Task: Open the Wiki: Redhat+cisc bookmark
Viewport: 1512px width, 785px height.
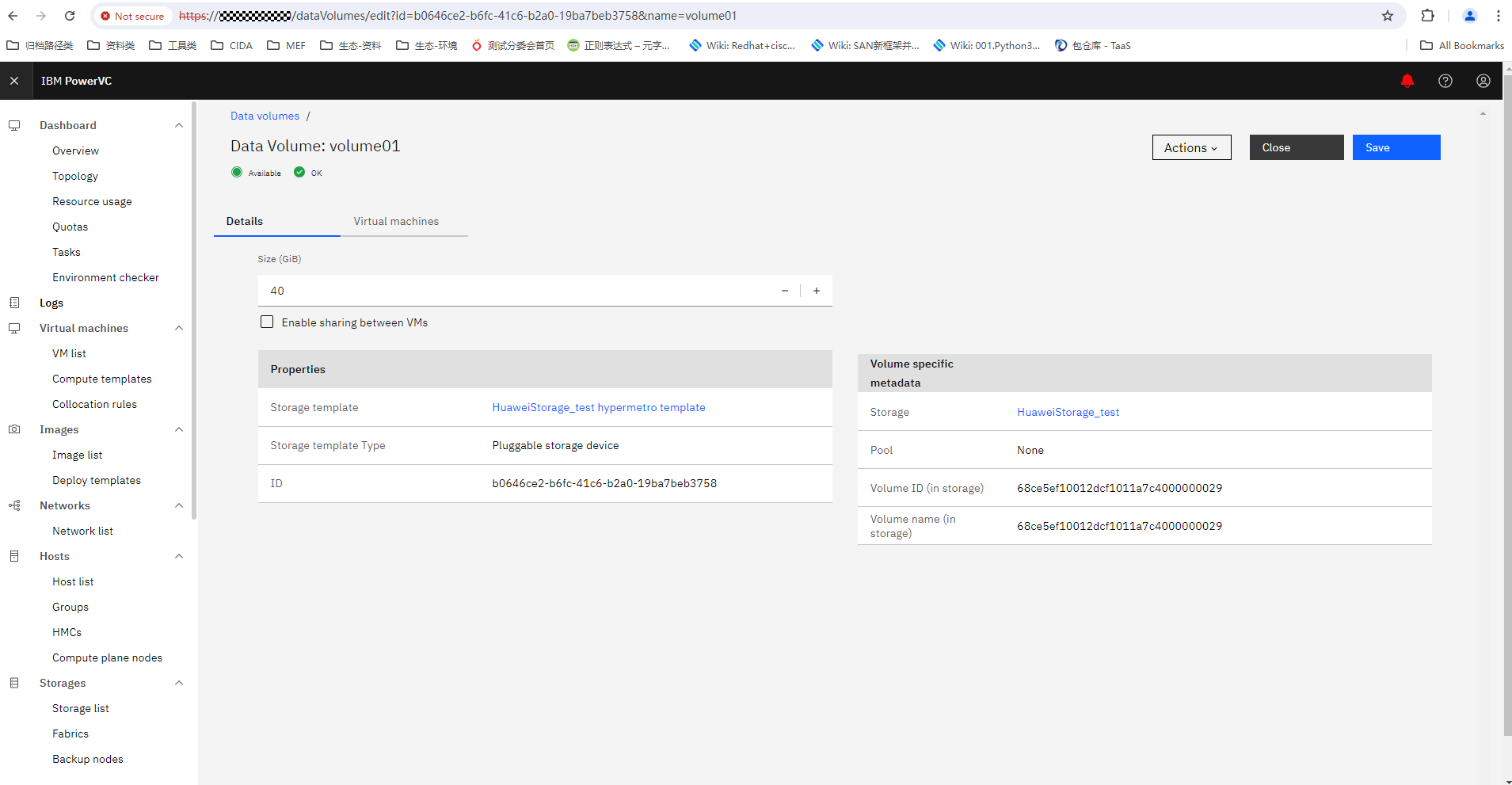Action: (x=742, y=46)
